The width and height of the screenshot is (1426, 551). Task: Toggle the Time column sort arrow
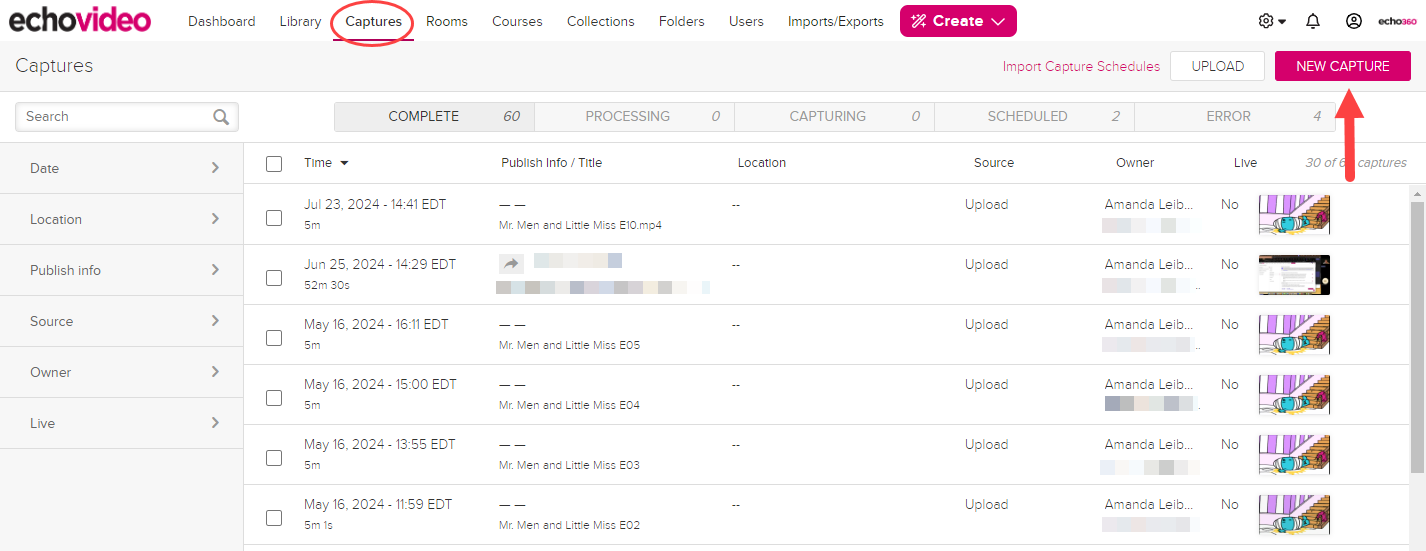(344, 163)
